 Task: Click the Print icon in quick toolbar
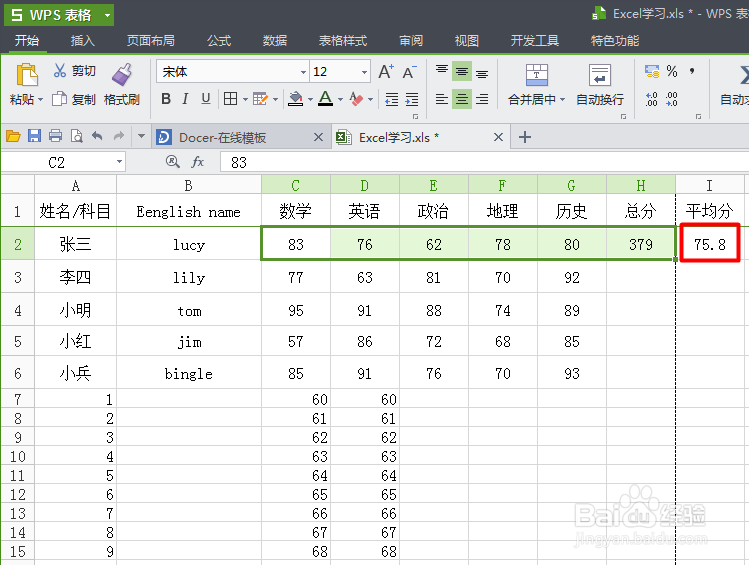pyautogui.click(x=55, y=137)
